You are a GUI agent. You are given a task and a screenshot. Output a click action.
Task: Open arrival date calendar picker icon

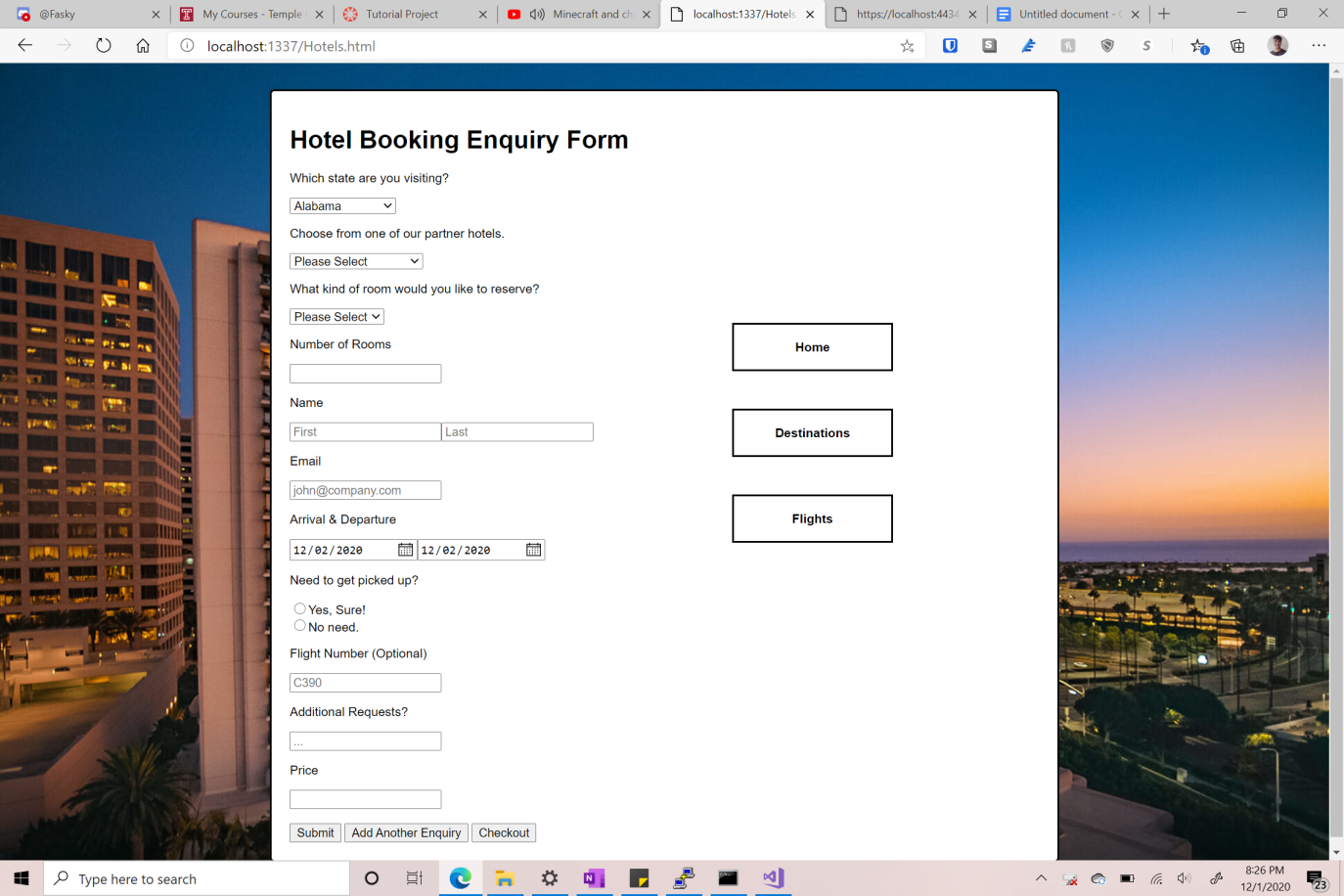405,550
